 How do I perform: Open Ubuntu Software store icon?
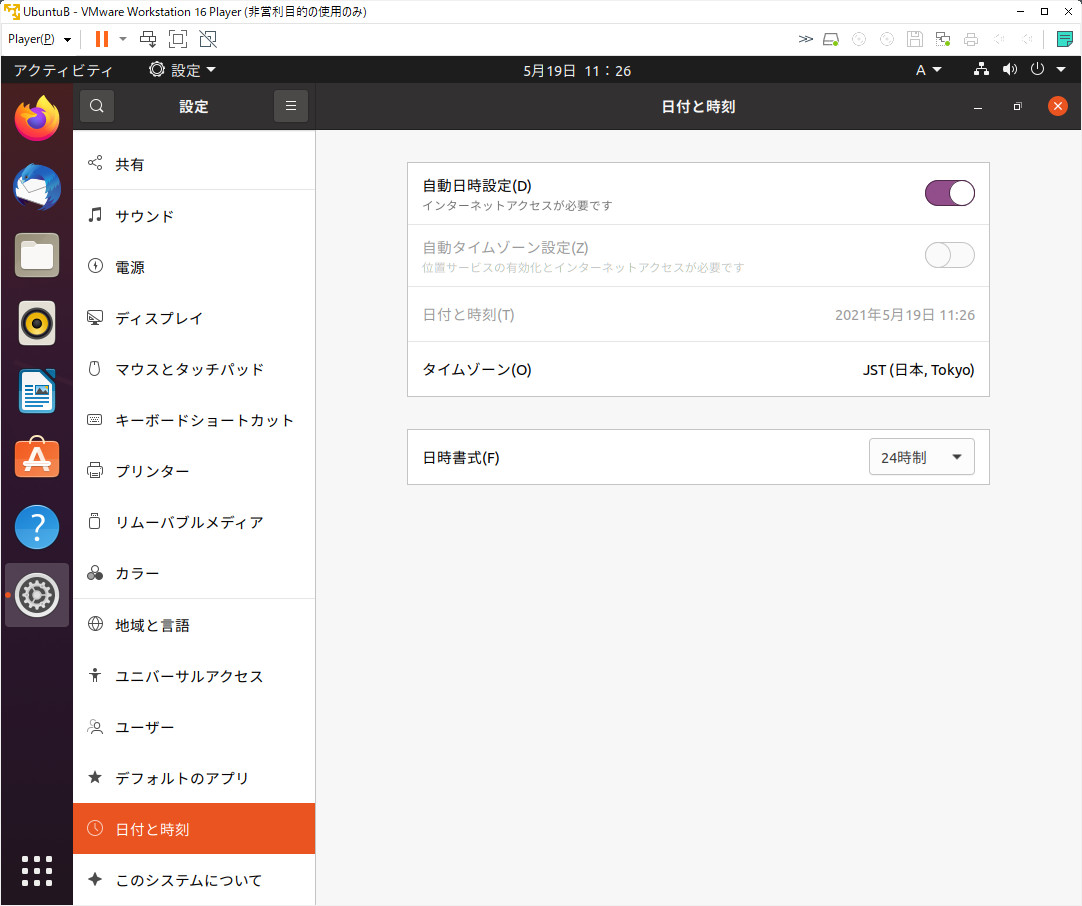click(37, 458)
